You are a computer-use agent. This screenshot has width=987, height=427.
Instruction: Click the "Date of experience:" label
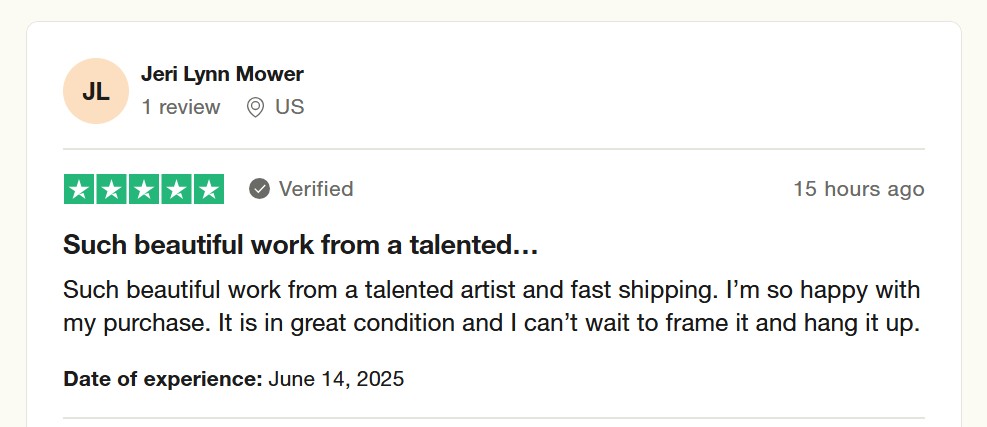(x=163, y=379)
